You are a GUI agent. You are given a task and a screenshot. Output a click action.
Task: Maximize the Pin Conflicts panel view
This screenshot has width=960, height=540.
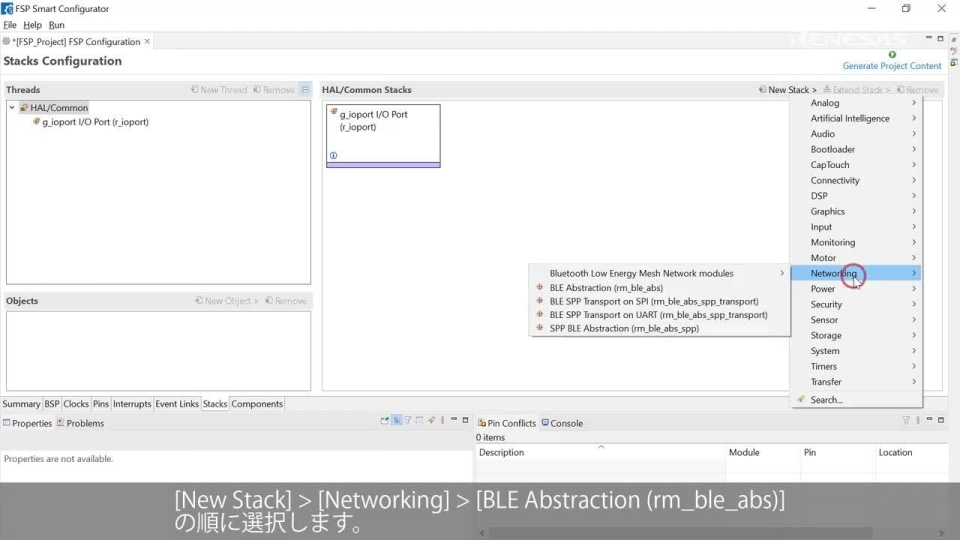coord(940,420)
